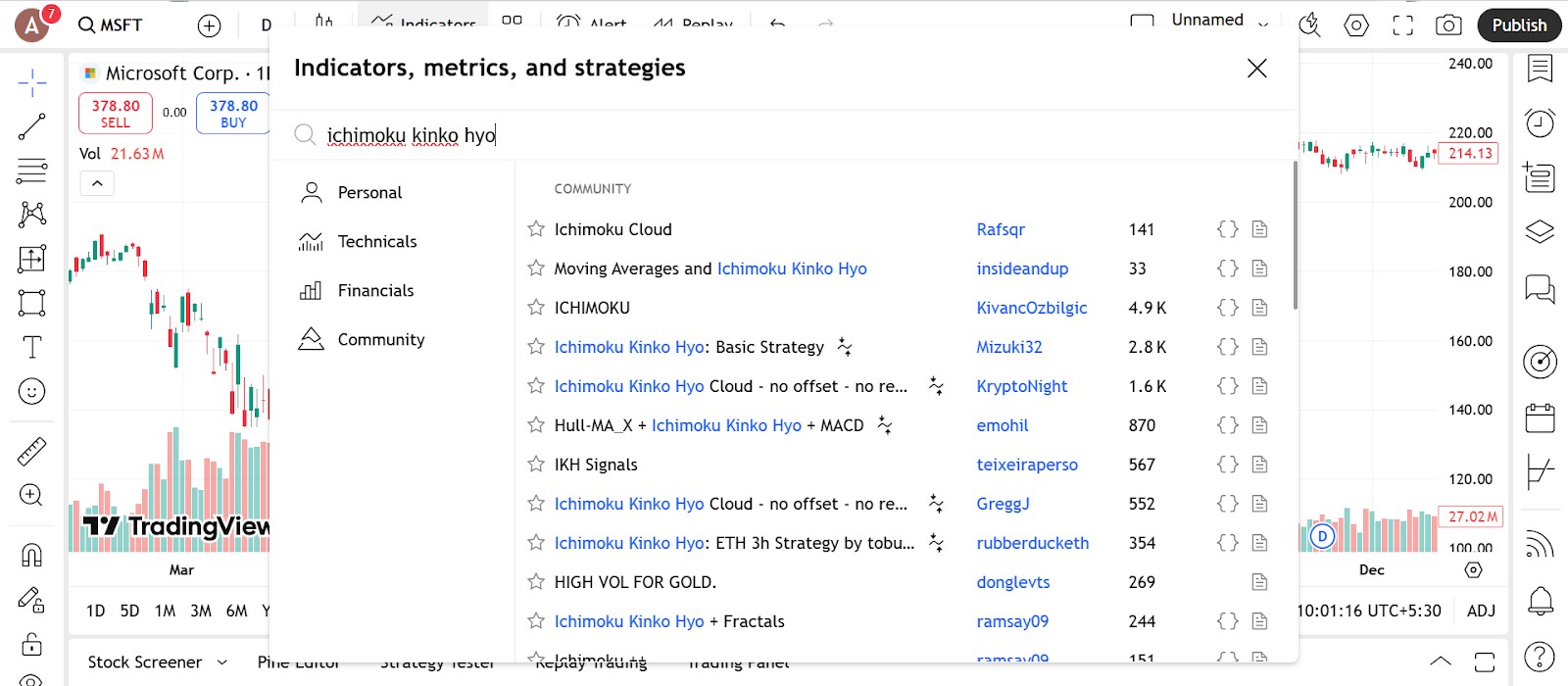View source code of IKH Signals
Screen dimensions: 1568x686
pyautogui.click(x=1228, y=465)
